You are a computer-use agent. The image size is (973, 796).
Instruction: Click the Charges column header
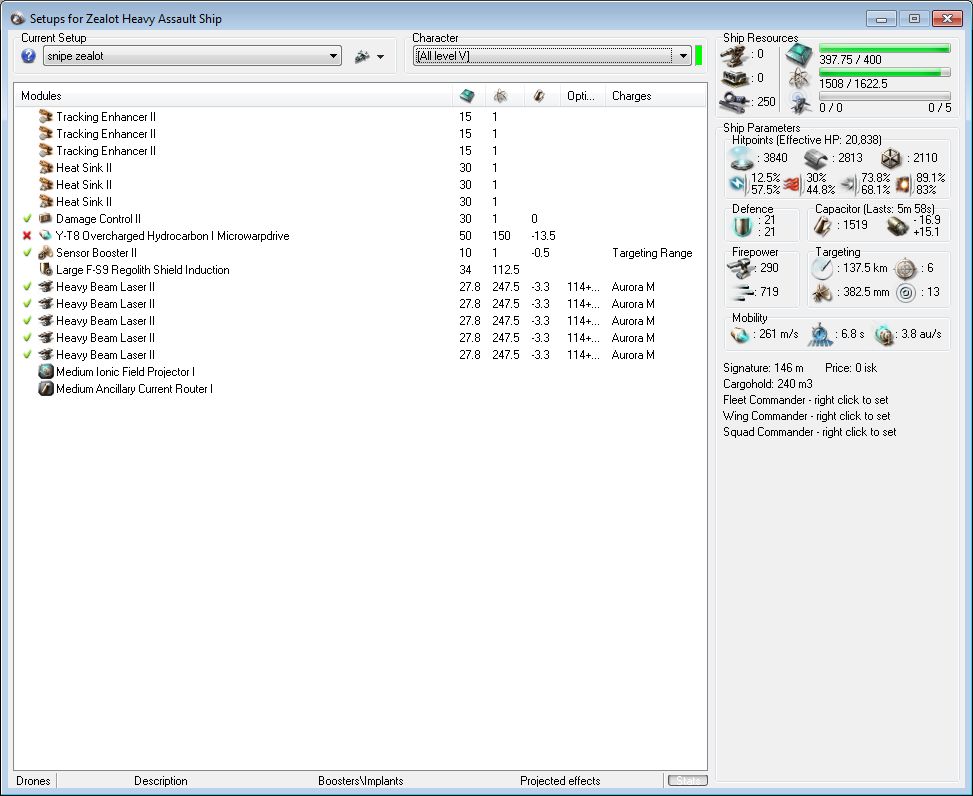(656, 96)
